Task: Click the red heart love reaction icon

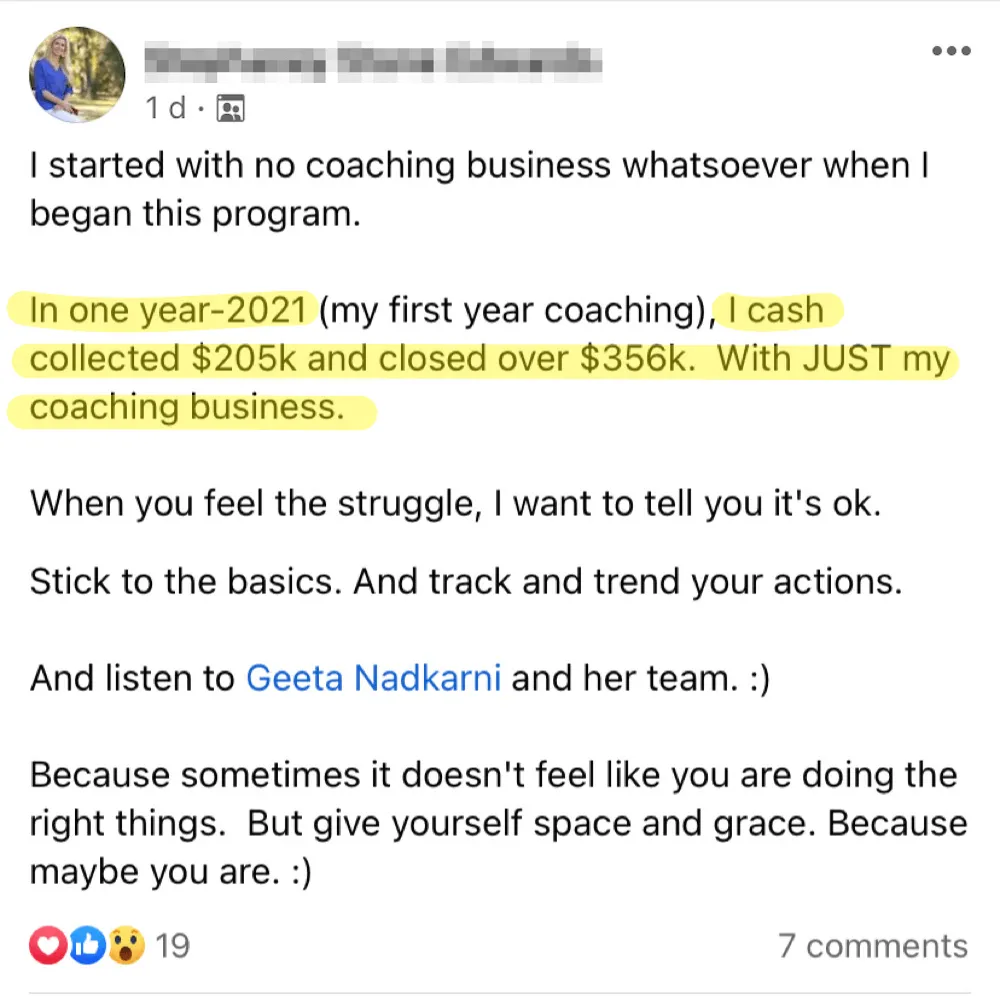Action: (47, 945)
